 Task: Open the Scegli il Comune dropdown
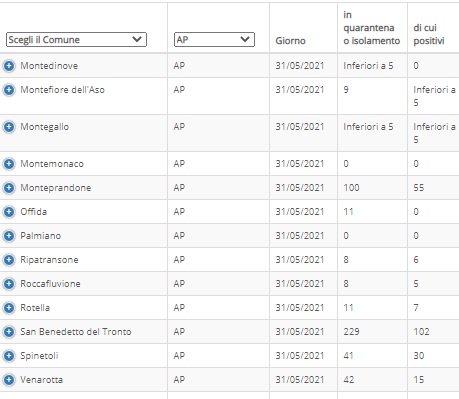click(76, 39)
